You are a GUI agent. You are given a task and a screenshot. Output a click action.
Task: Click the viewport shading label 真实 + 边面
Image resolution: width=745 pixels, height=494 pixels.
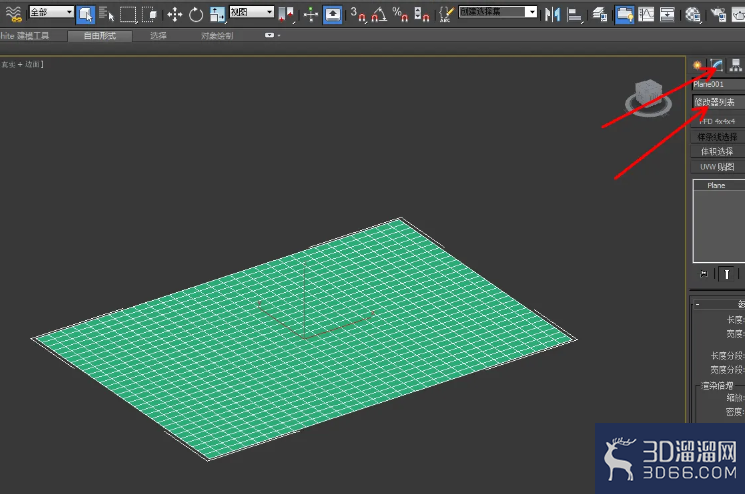pyautogui.click(x=22, y=64)
